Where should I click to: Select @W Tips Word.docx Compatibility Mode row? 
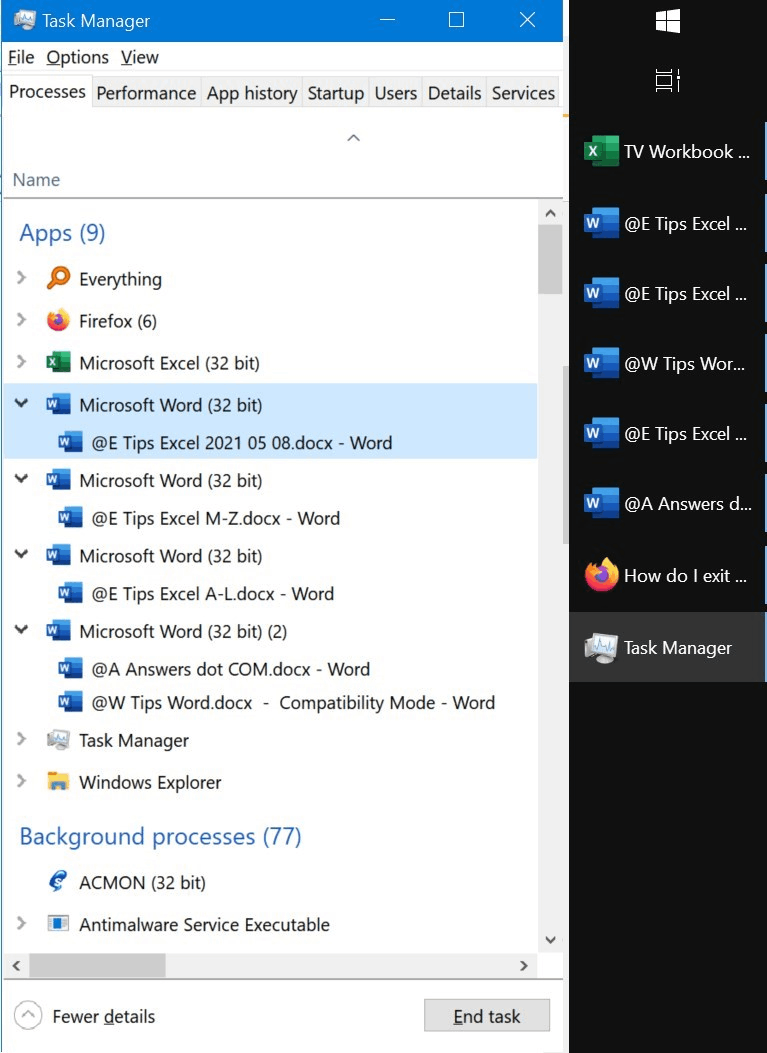[270, 702]
